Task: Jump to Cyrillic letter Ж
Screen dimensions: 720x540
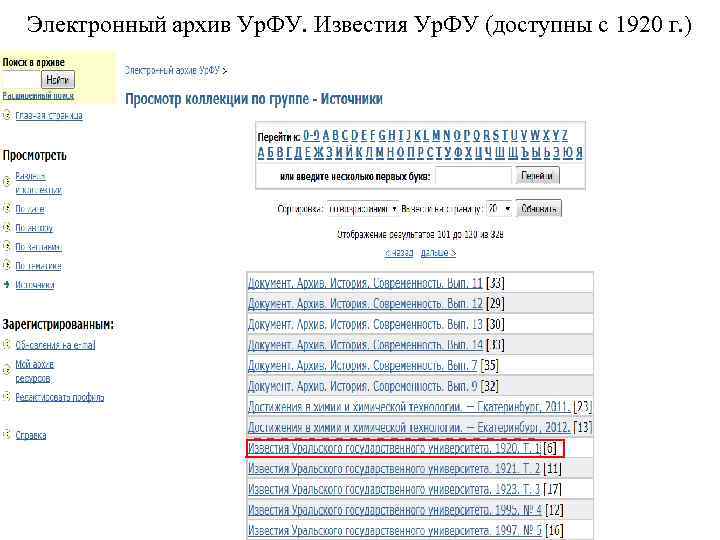Action: pos(318,152)
